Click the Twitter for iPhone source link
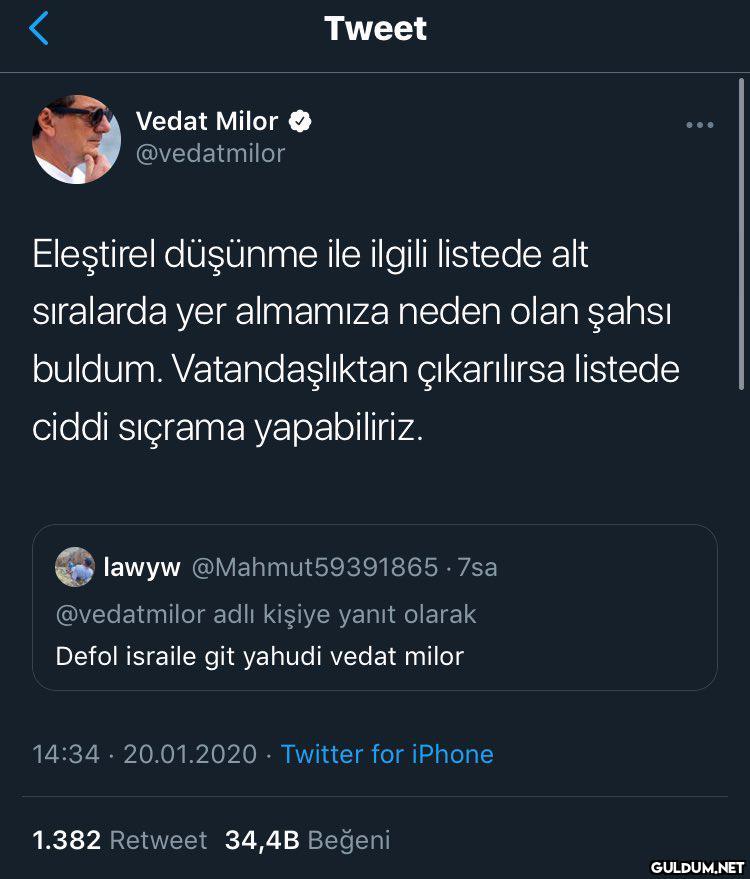Screen dimensions: 750x879 tap(387, 753)
